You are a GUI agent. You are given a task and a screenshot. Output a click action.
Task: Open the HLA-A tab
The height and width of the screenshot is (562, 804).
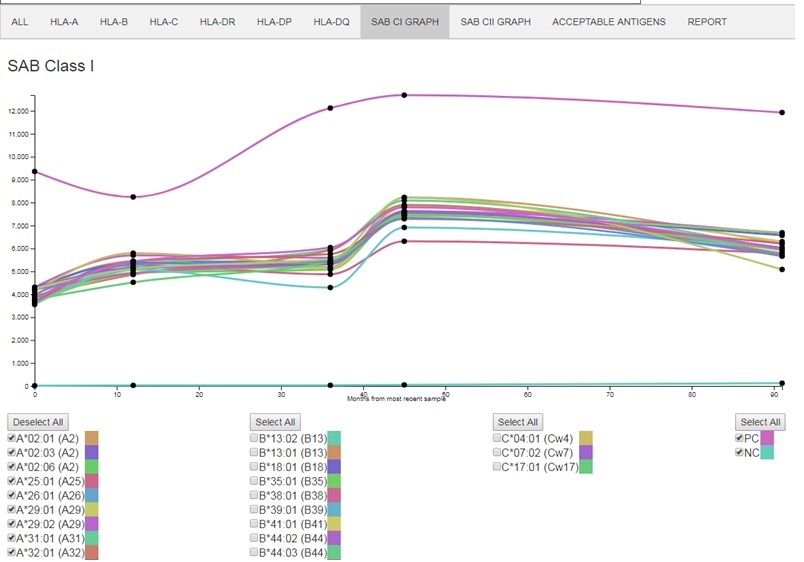pyautogui.click(x=64, y=22)
